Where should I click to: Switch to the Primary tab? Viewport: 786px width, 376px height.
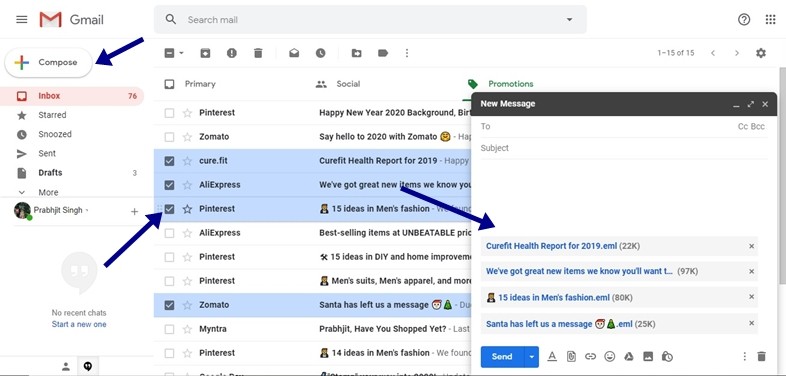point(200,84)
